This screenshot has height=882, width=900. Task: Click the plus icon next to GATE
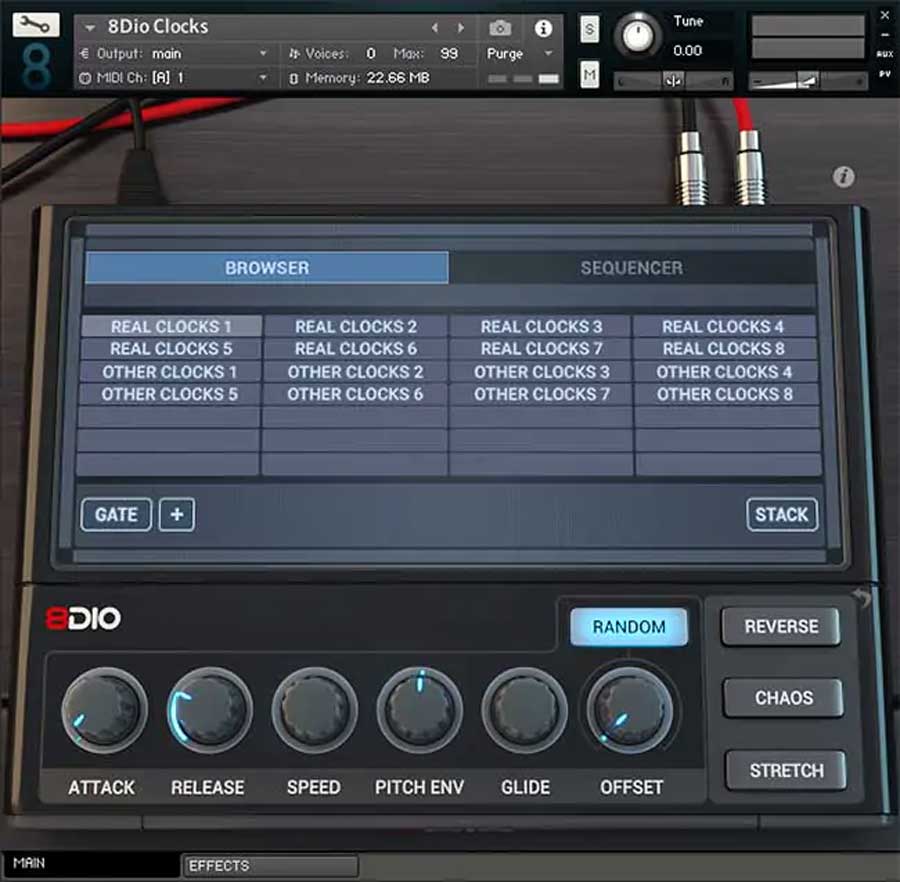[177, 514]
